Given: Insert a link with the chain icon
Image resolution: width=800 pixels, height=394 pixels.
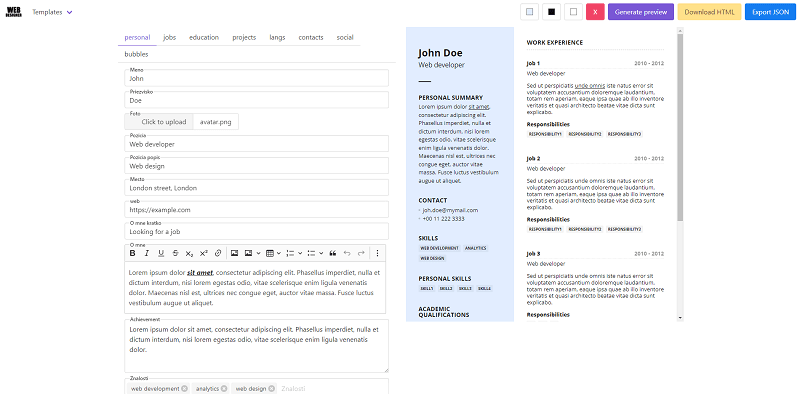Looking at the screenshot, I should click(218, 253).
